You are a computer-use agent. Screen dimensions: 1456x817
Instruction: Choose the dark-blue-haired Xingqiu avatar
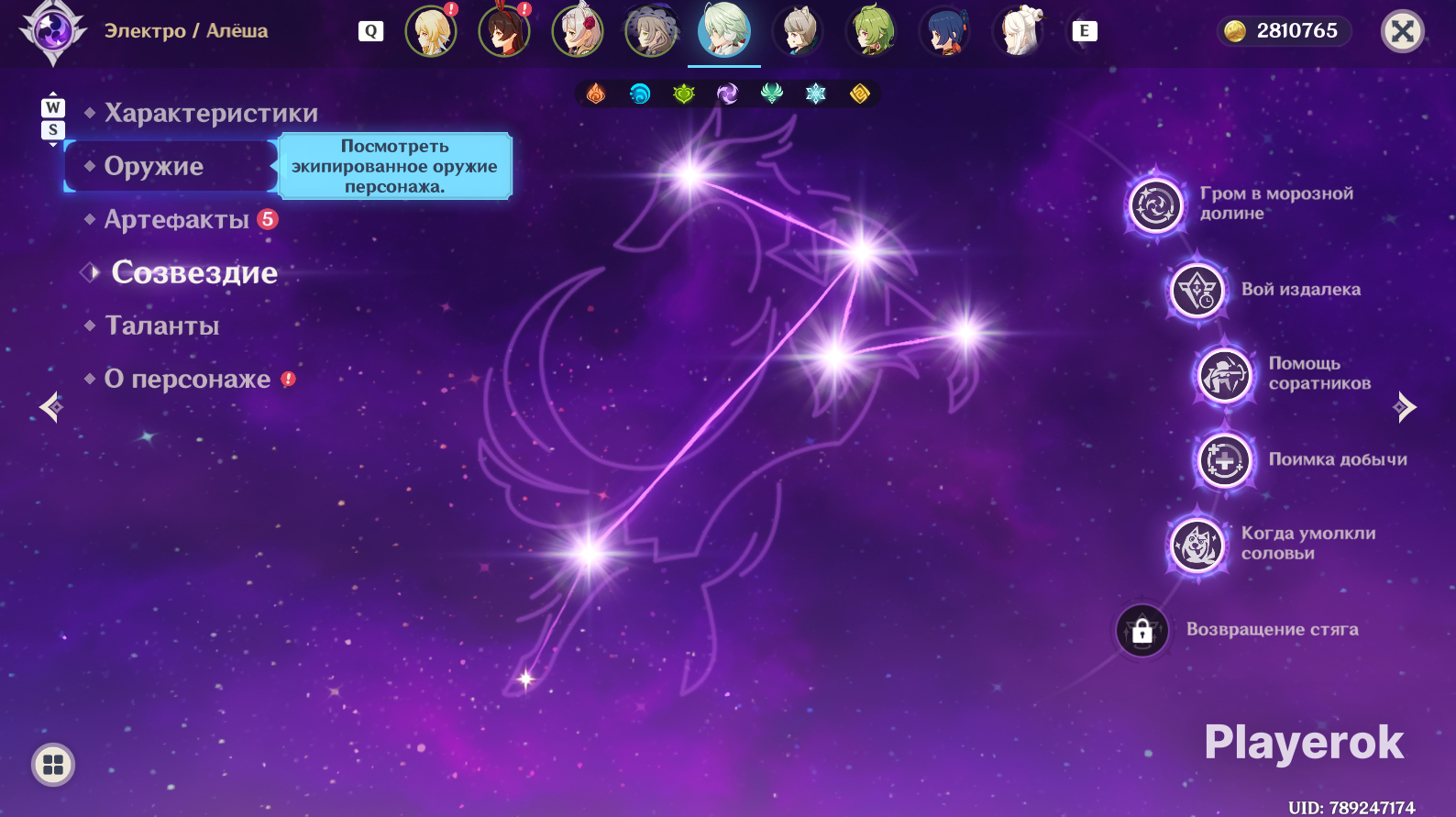point(944,31)
